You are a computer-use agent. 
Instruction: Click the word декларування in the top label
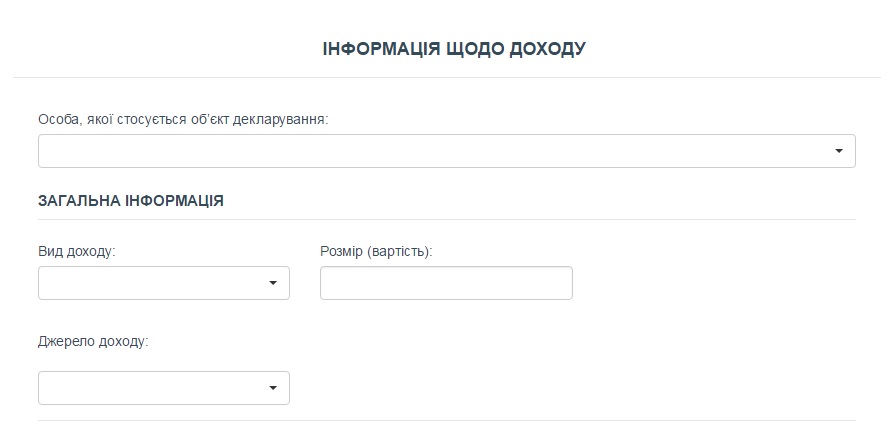coord(280,119)
